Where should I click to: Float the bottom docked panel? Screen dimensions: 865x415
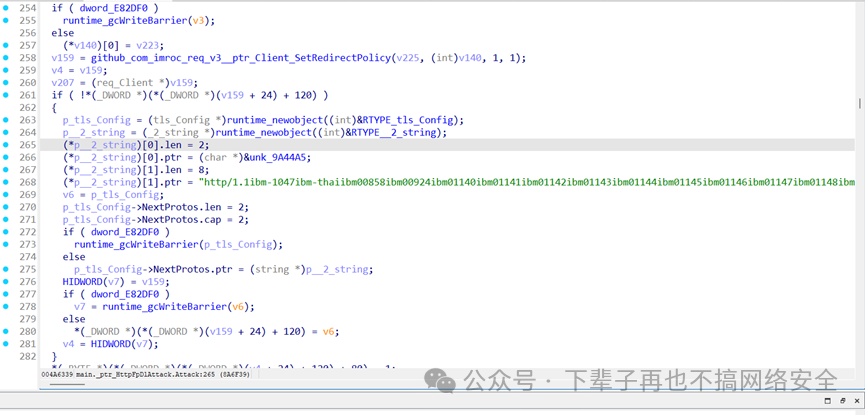click(x=842, y=401)
